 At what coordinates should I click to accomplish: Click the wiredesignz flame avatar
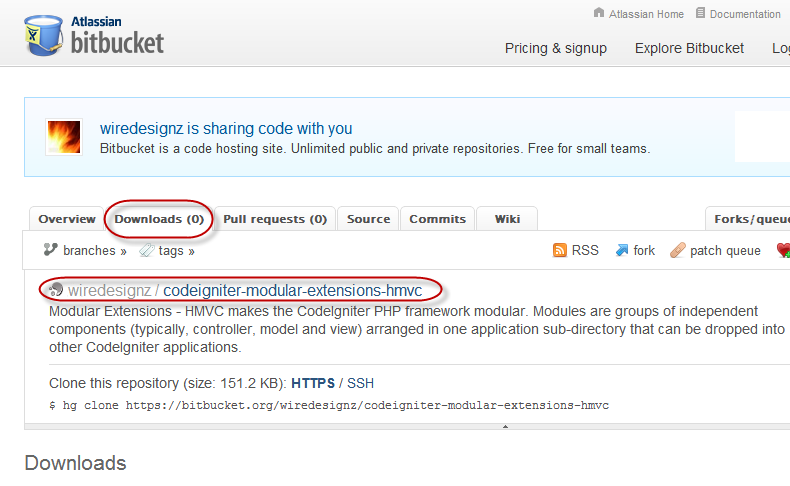(64, 136)
